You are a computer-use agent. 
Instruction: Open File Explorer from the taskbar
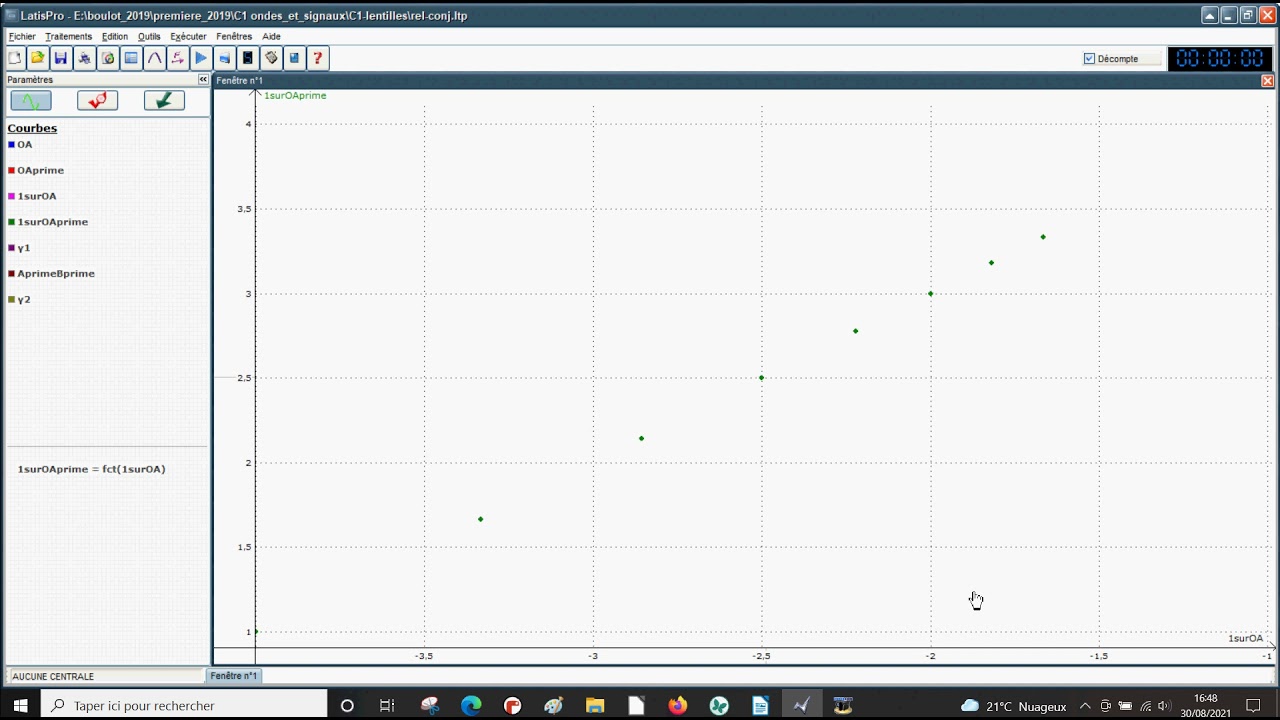point(595,705)
